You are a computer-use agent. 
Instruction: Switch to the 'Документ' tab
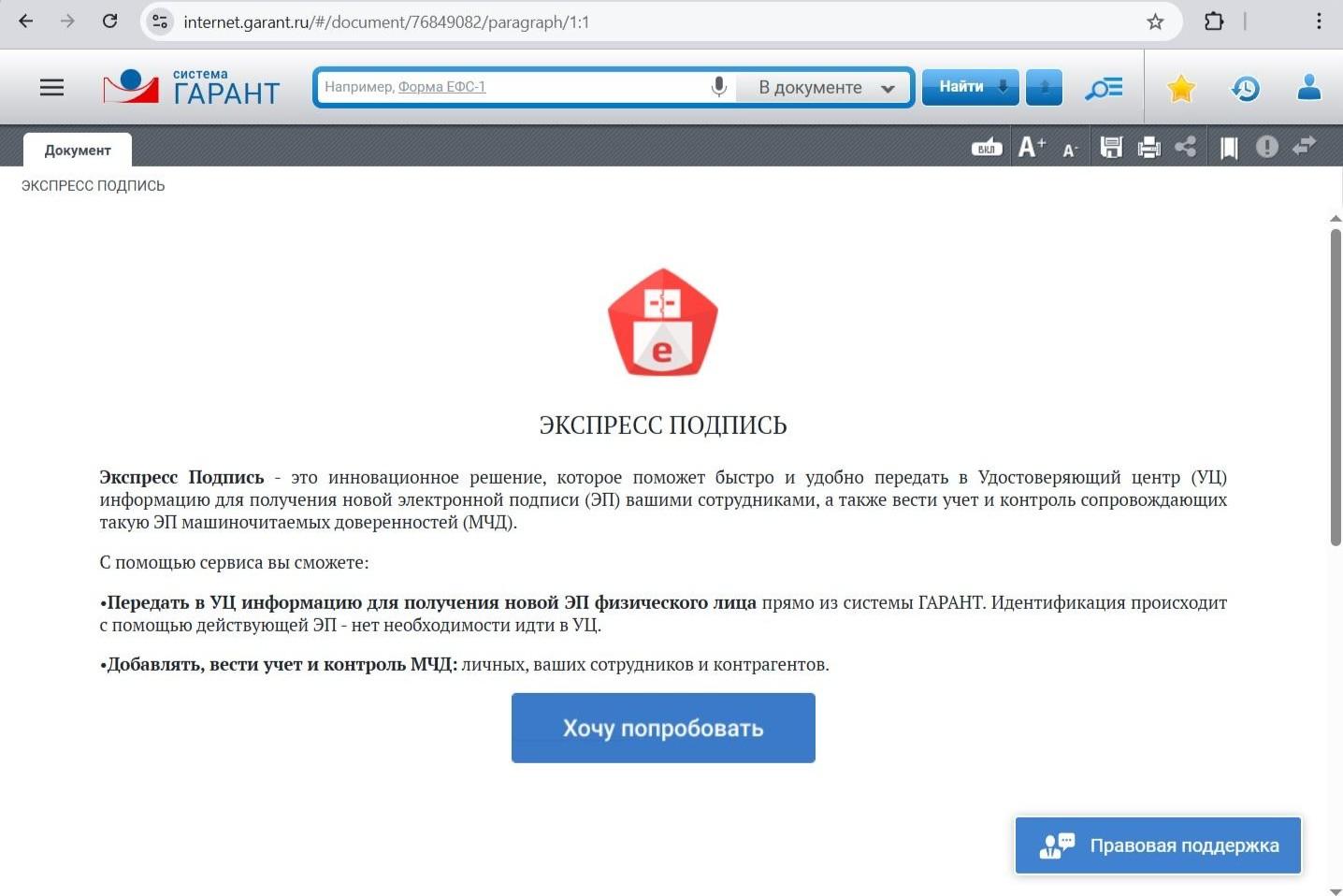78,150
